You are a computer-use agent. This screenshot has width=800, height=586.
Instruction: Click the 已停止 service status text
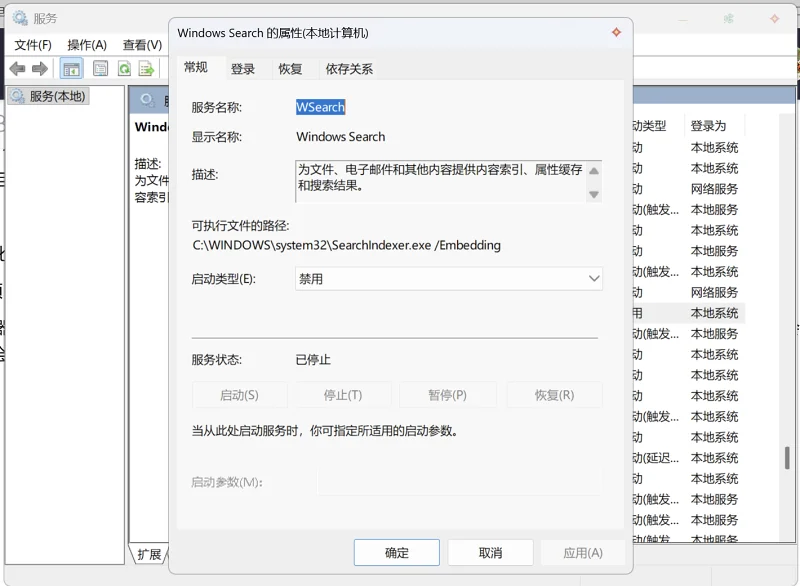(313, 360)
